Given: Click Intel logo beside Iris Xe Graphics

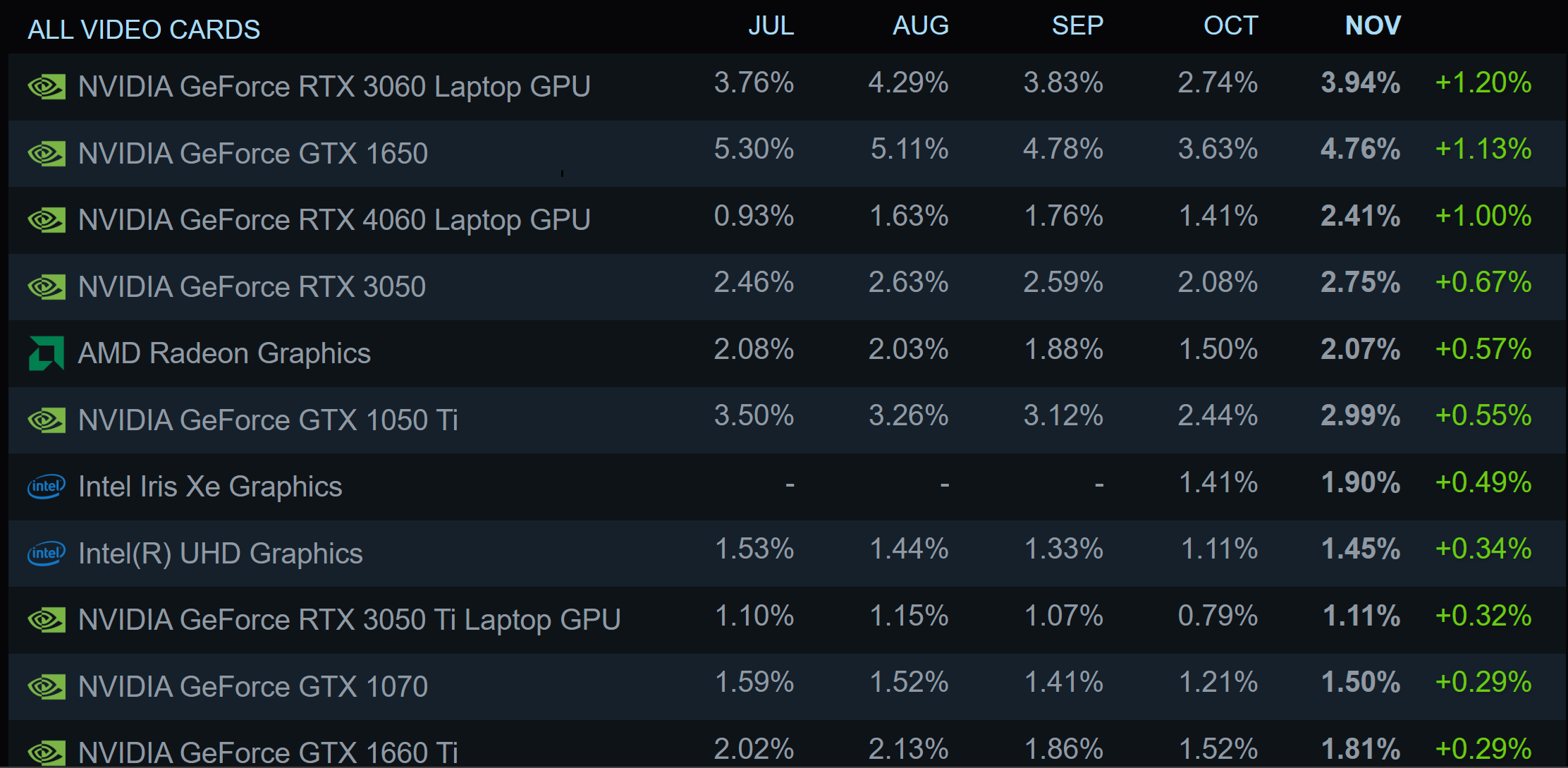Looking at the screenshot, I should point(47,487).
